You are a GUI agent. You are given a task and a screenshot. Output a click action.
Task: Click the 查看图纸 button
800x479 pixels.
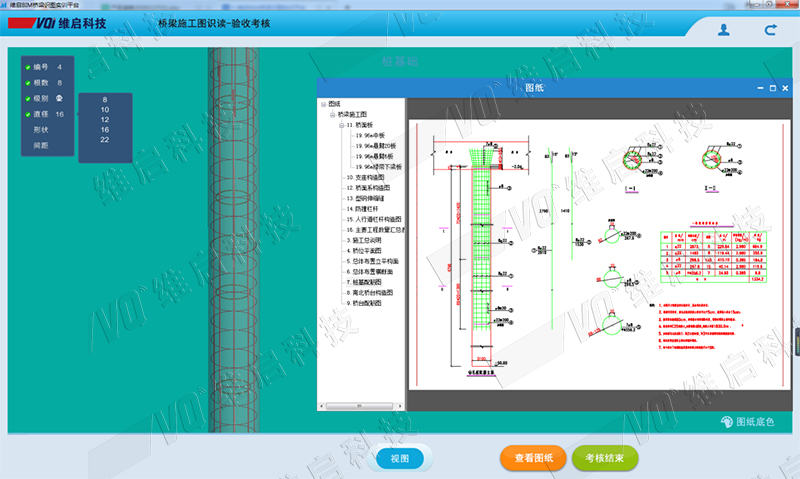(534, 458)
